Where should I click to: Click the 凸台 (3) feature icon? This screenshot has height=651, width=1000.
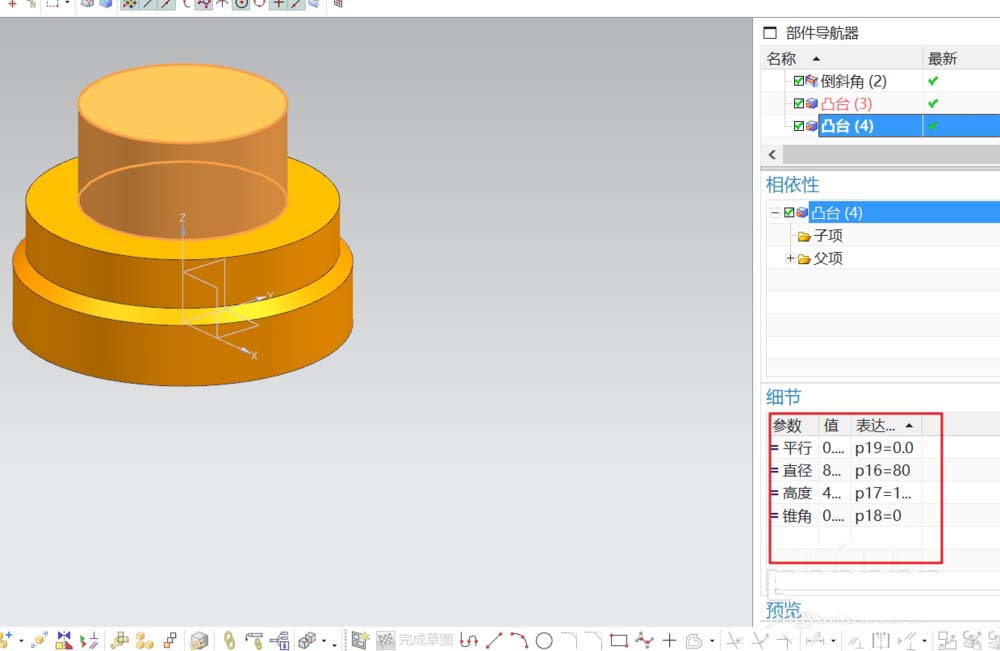coord(812,104)
